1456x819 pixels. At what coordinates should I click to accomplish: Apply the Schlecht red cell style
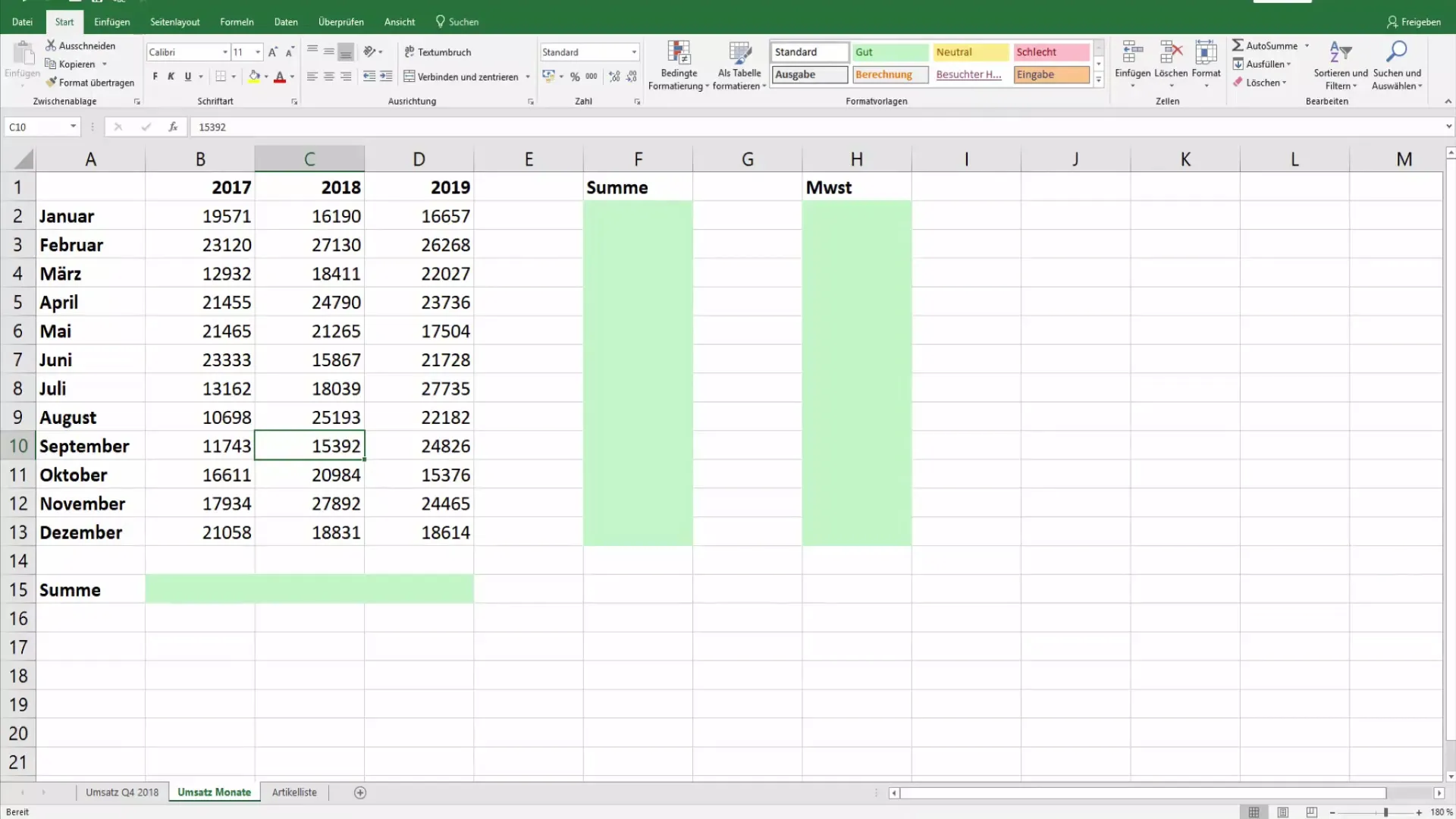point(1051,52)
